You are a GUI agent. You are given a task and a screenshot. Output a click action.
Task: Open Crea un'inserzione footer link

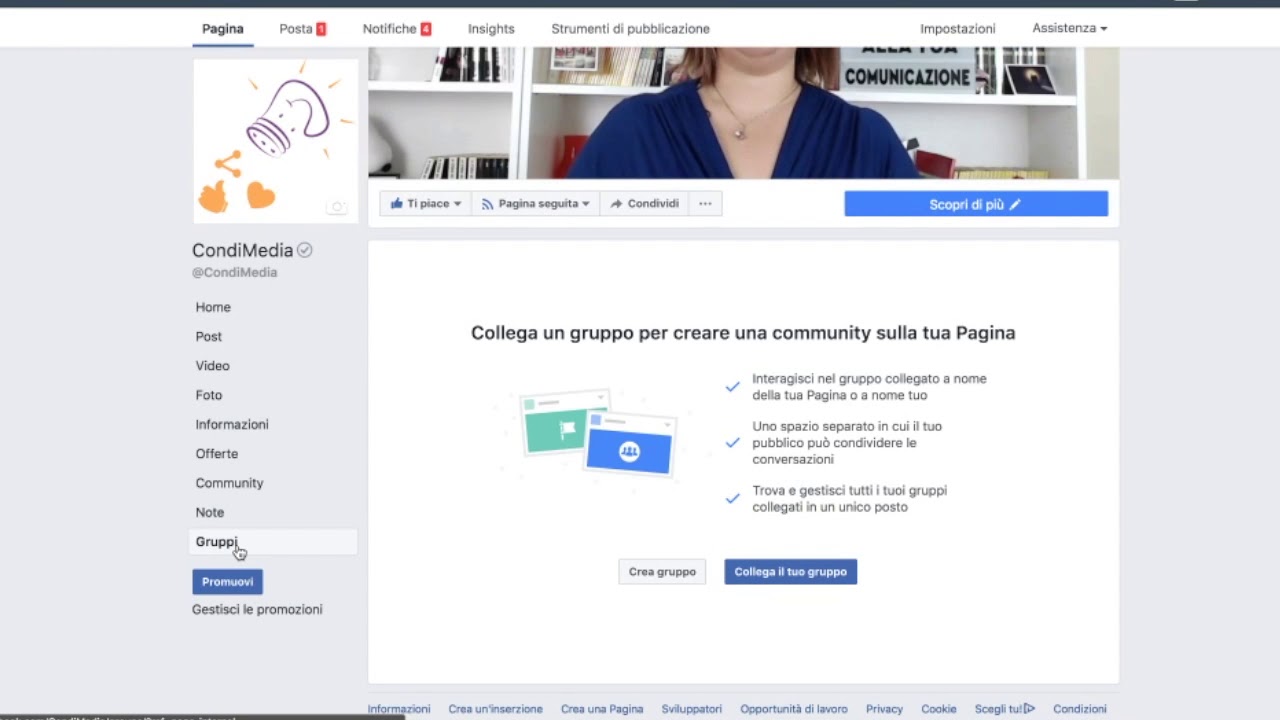click(495, 709)
